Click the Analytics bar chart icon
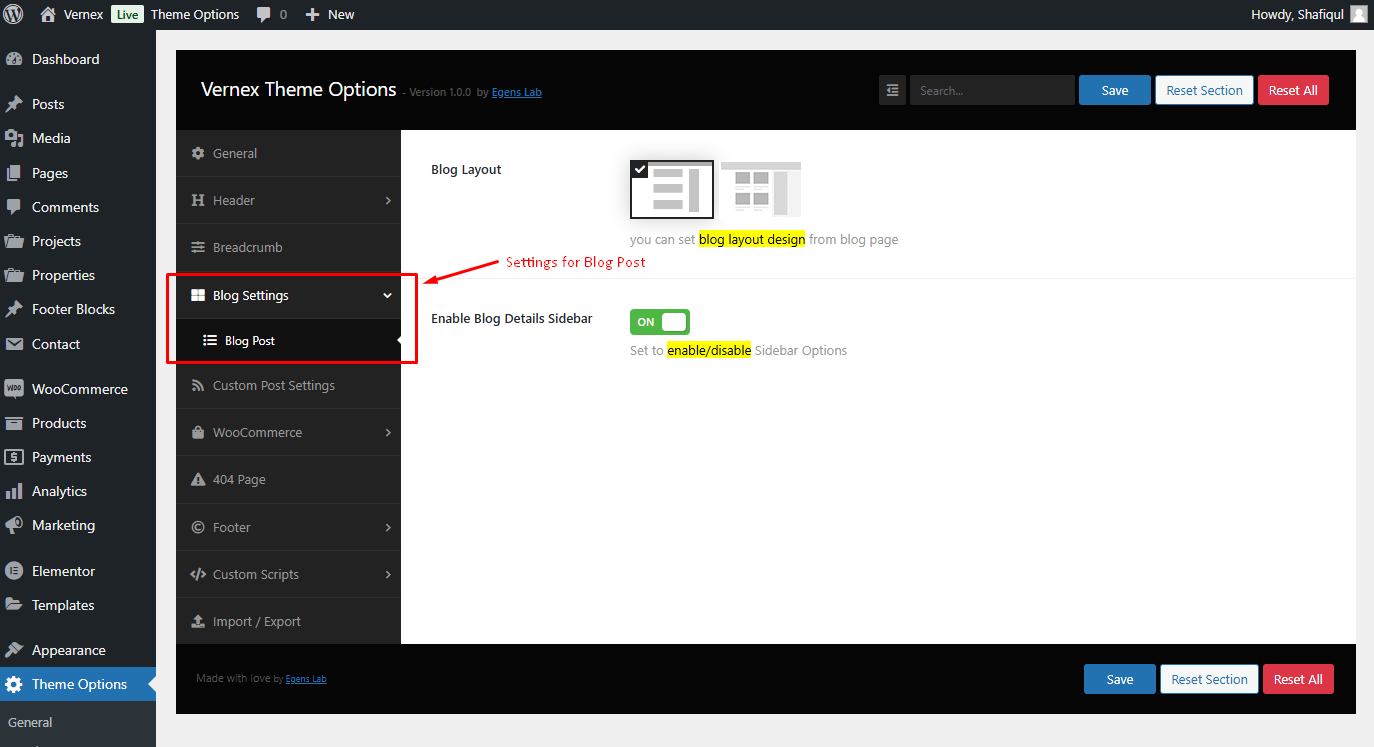This screenshot has width=1374, height=747. coord(14,491)
